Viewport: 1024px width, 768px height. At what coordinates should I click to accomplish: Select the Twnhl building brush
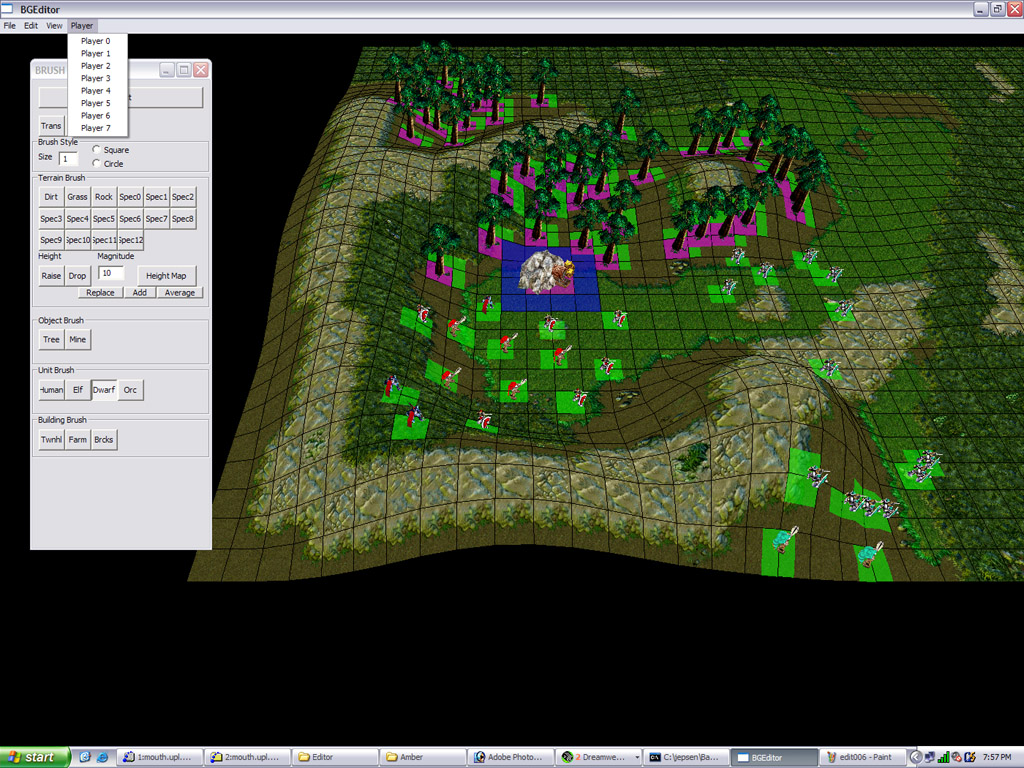(x=51, y=440)
